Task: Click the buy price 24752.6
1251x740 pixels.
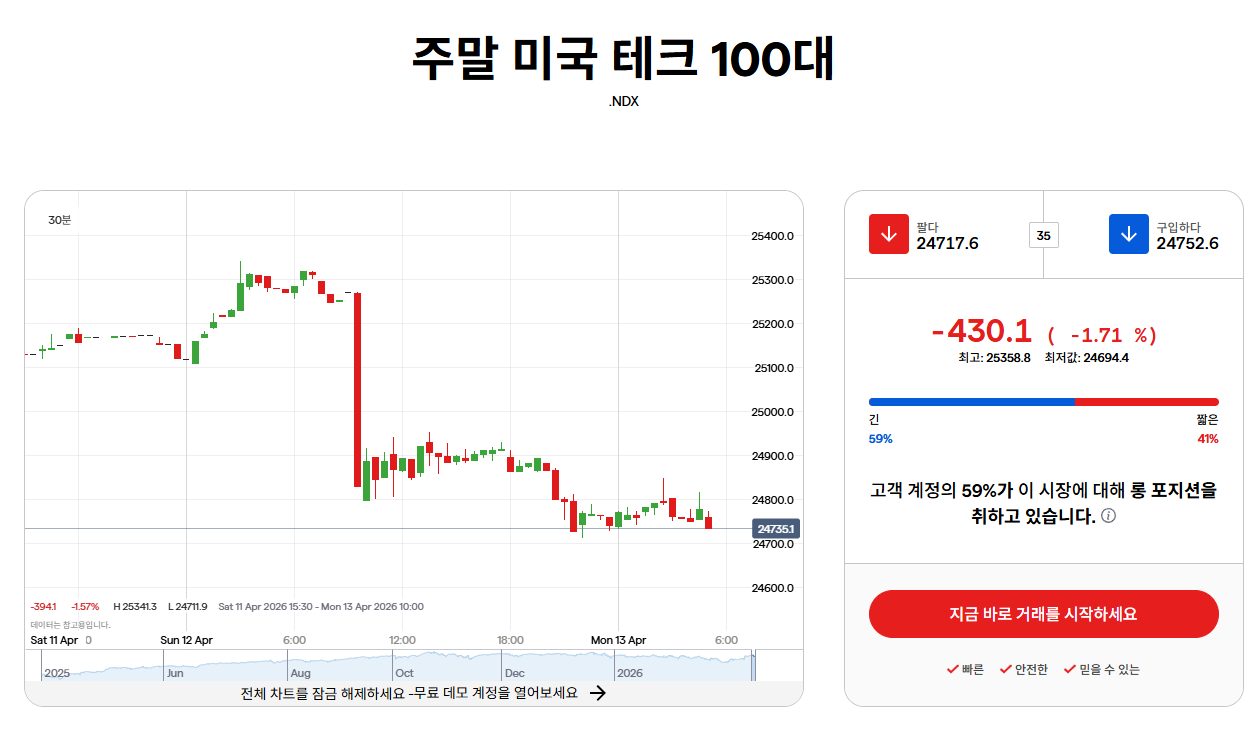Action: click(x=1187, y=243)
